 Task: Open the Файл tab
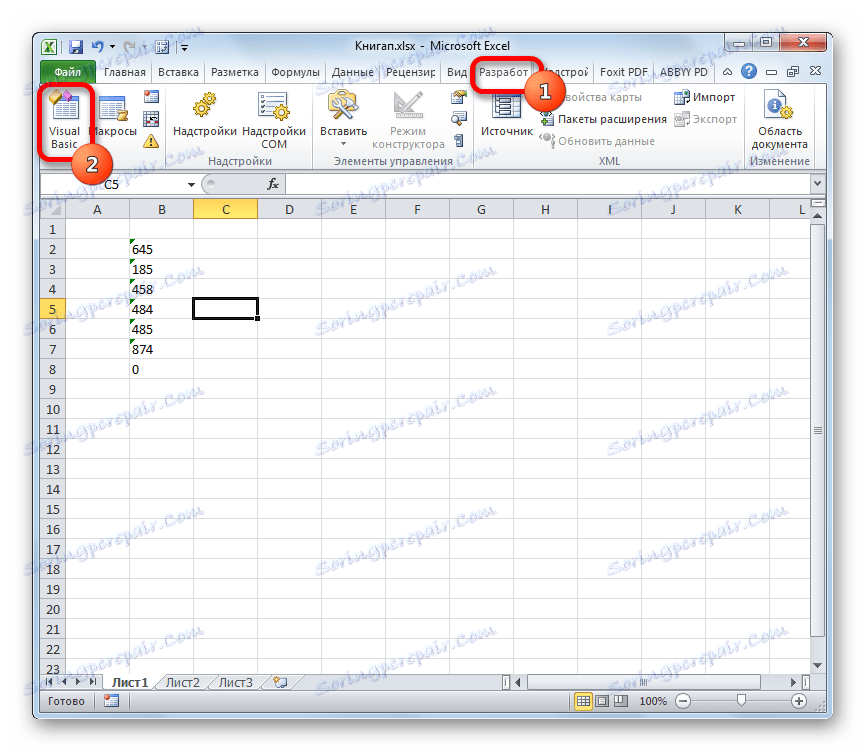(68, 72)
